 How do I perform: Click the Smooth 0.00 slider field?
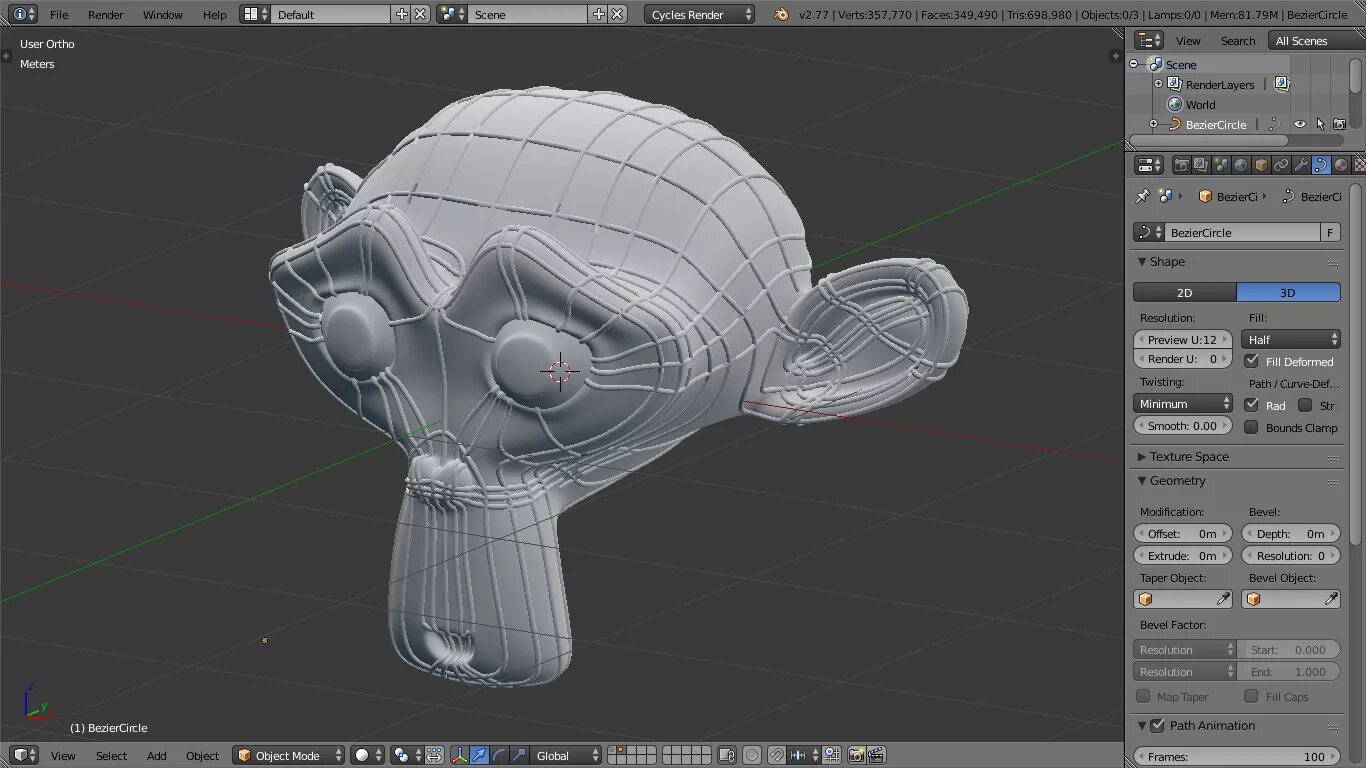(1183, 425)
